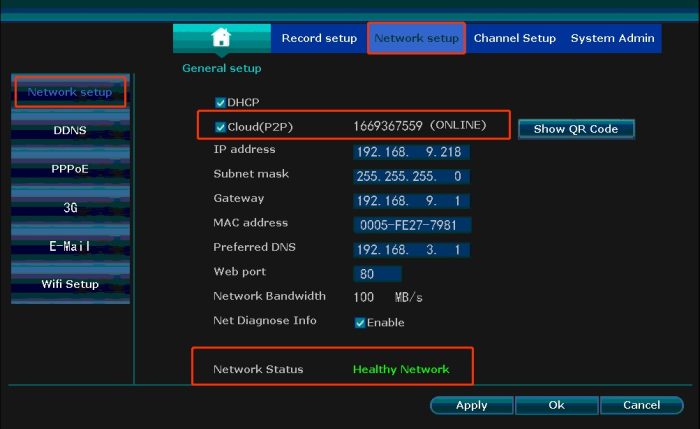Image resolution: width=700 pixels, height=429 pixels.
Task: Toggle the DHCP checkbox
Action: click(x=221, y=102)
